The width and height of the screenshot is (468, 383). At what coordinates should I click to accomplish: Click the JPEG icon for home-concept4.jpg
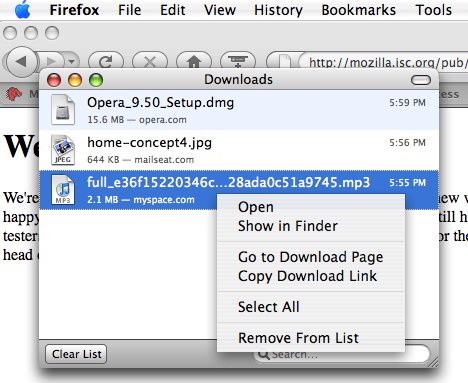63,150
